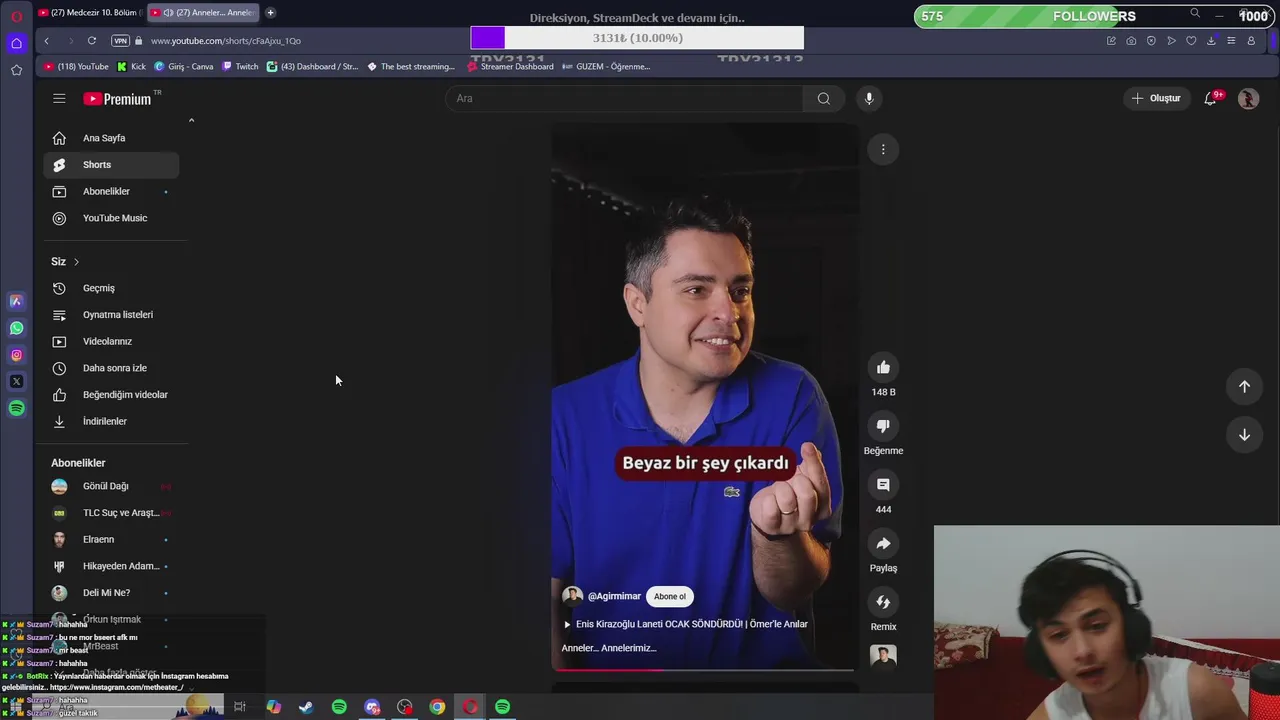Open the sound source thumbnail under Remix
The image size is (1280, 720).
coord(883,656)
